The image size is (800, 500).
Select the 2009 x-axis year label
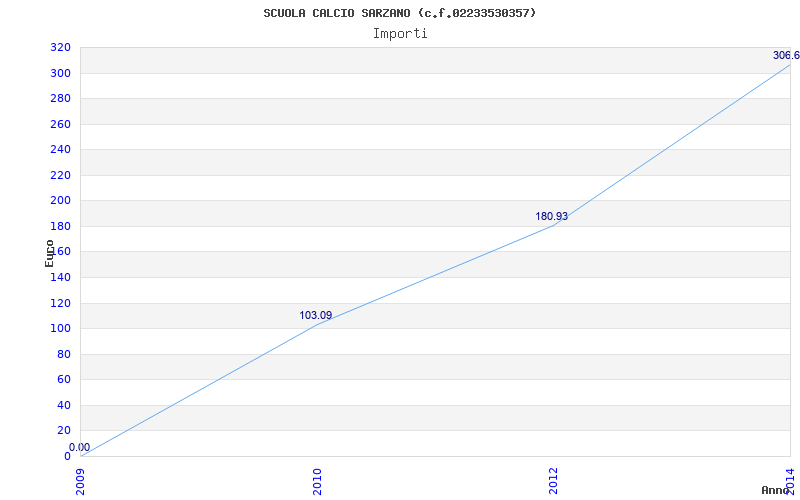pyautogui.click(x=81, y=481)
